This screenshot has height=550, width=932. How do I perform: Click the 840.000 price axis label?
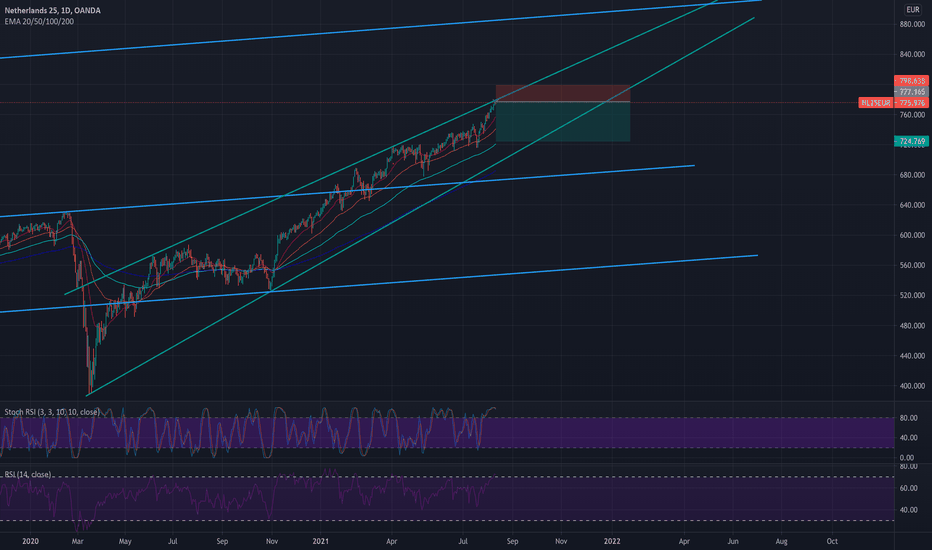(912, 55)
